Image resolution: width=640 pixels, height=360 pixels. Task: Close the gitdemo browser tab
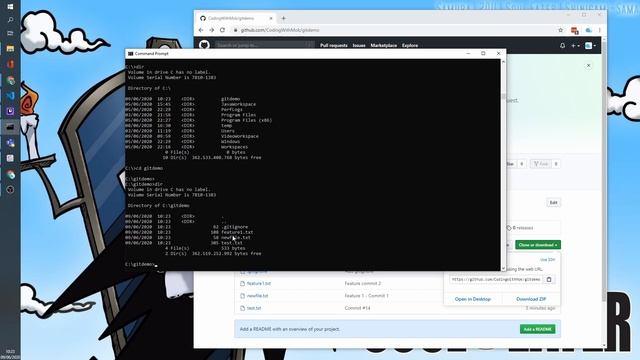coord(271,18)
